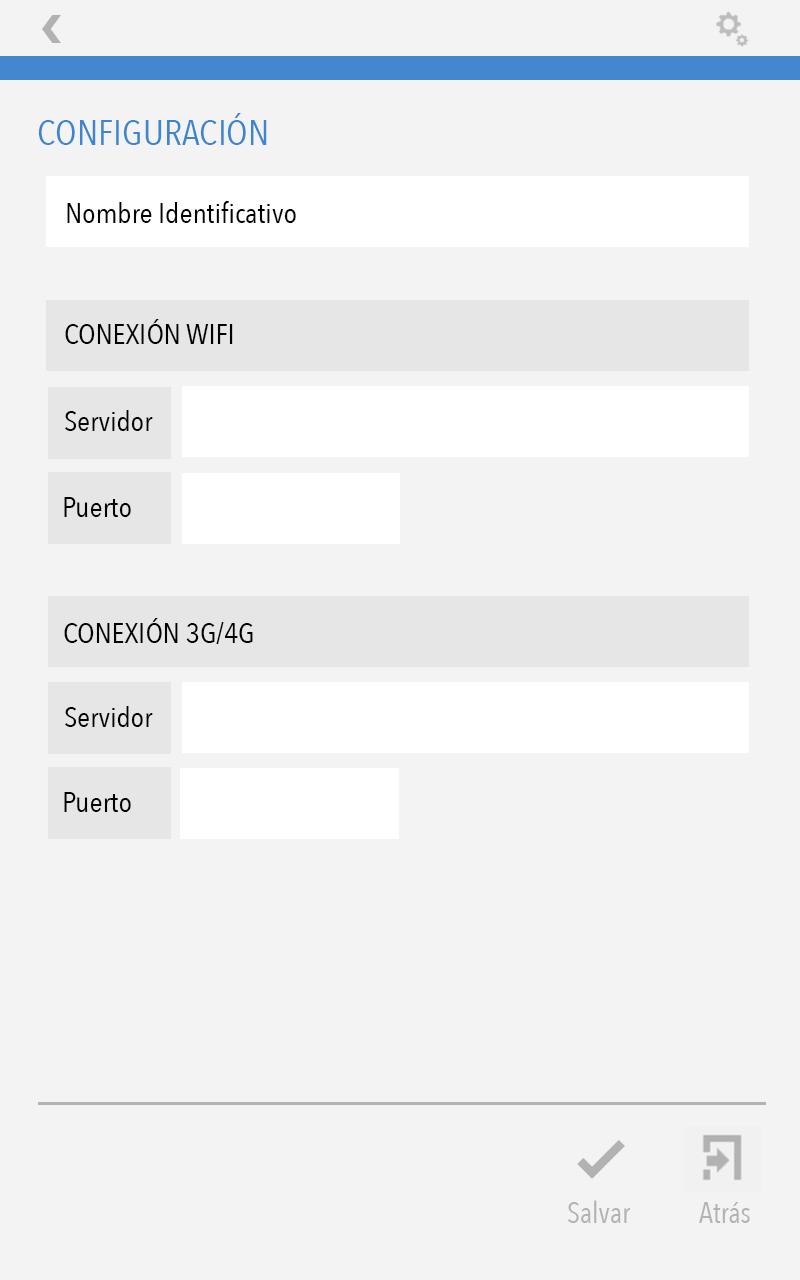Tap the back chevron arrow icon
Image resolution: width=800 pixels, height=1280 pixels.
(52, 29)
